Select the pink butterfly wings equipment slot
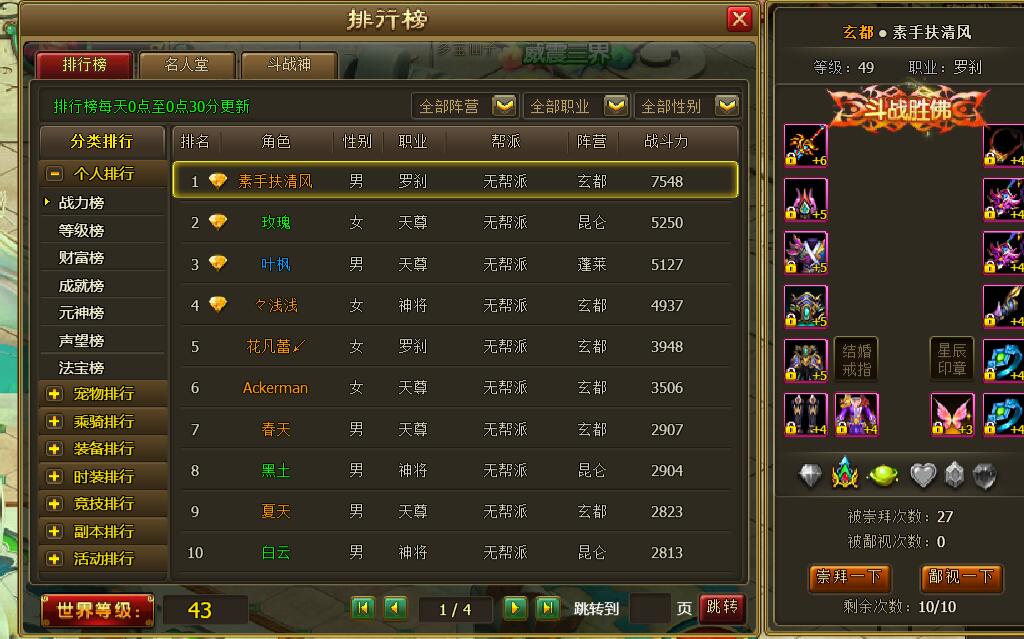This screenshot has width=1024, height=639. point(952,414)
